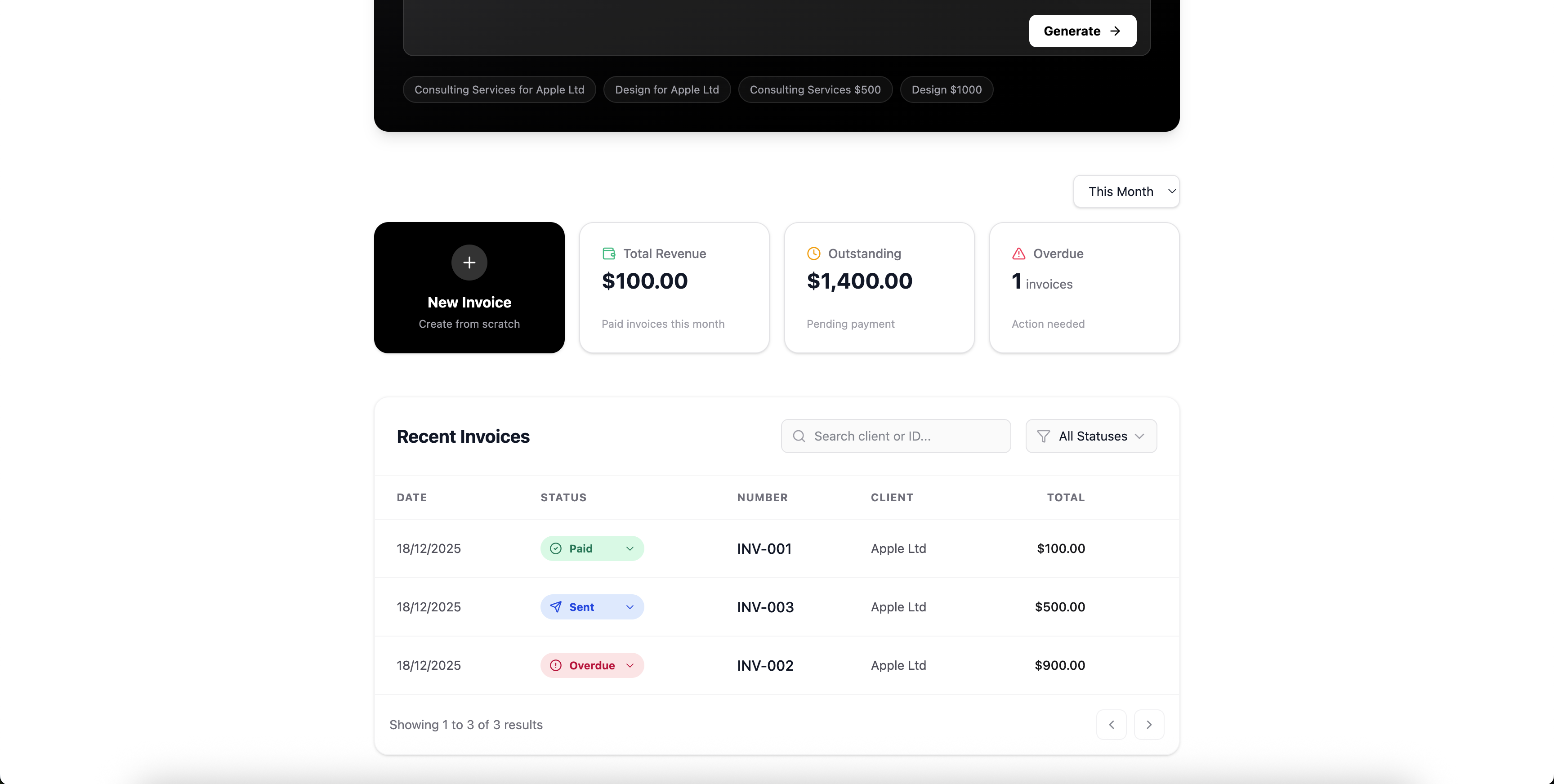
Task: Click the magnifying glass icon in search bar
Action: 799,436
